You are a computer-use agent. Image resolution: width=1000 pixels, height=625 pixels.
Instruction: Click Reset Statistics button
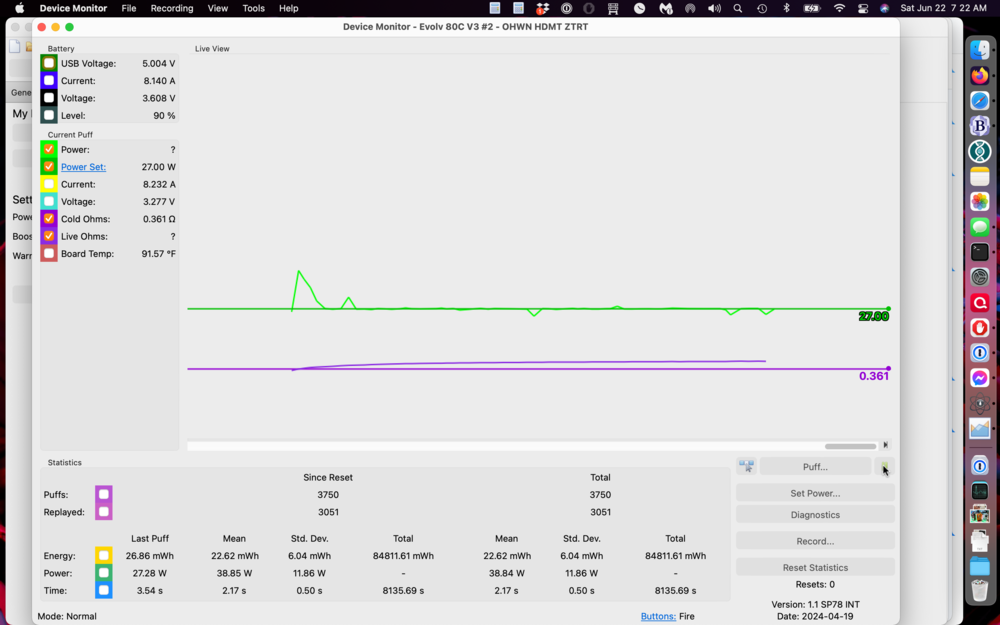click(x=815, y=567)
